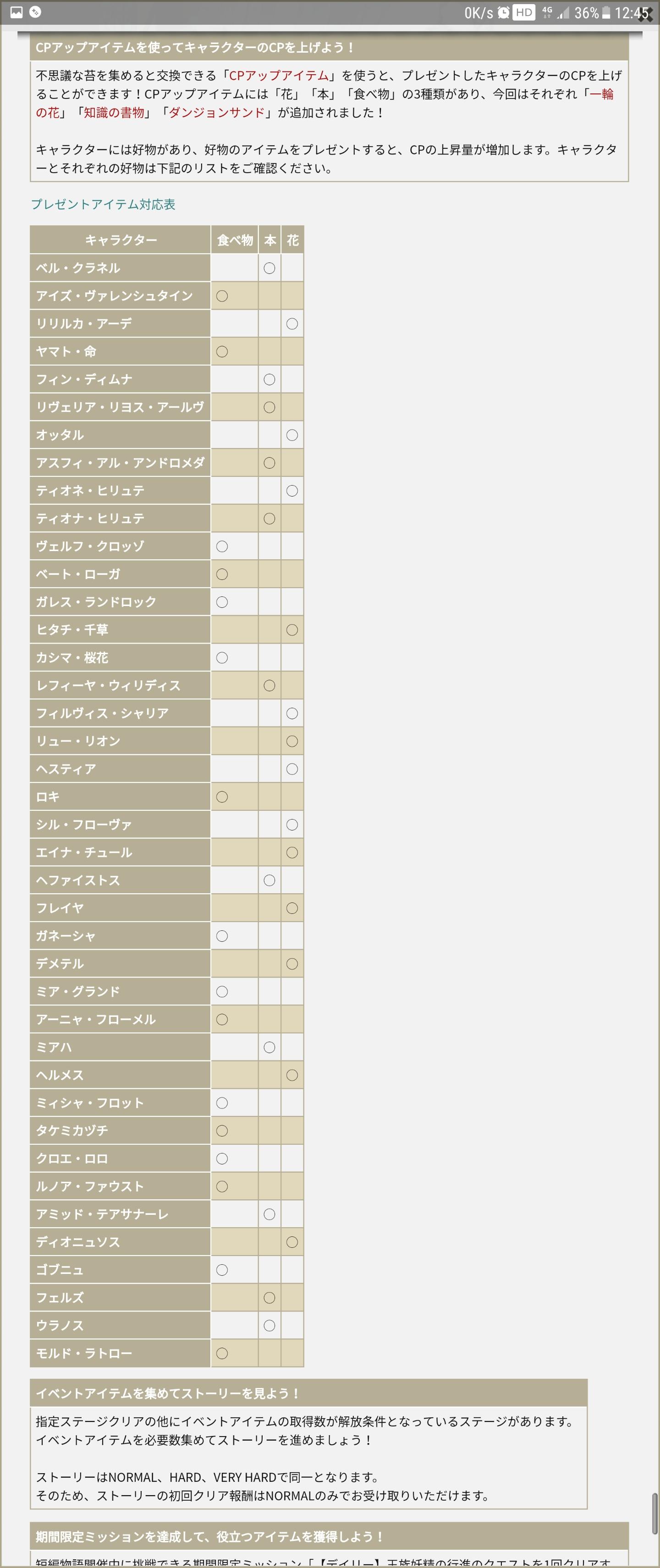Select the flower circle for リリルカ・アーデ

[x=292, y=324]
